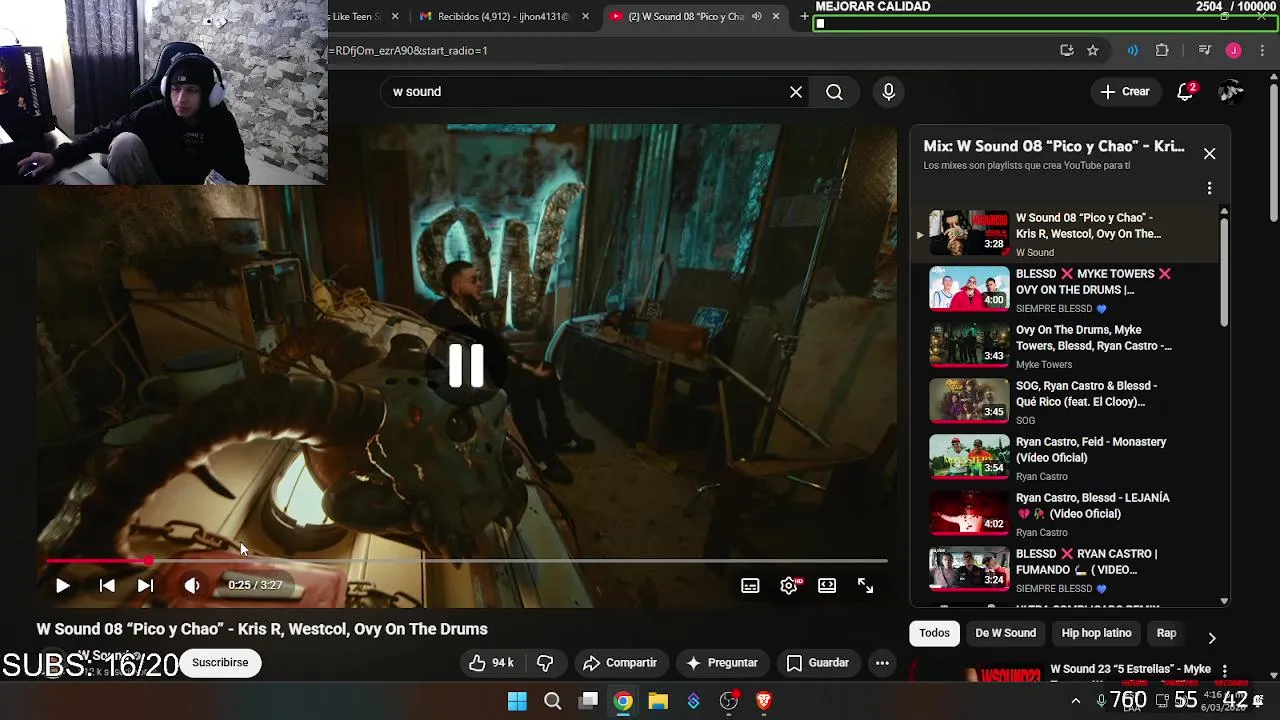Close the W Sound 08 browser tab

tap(776, 17)
